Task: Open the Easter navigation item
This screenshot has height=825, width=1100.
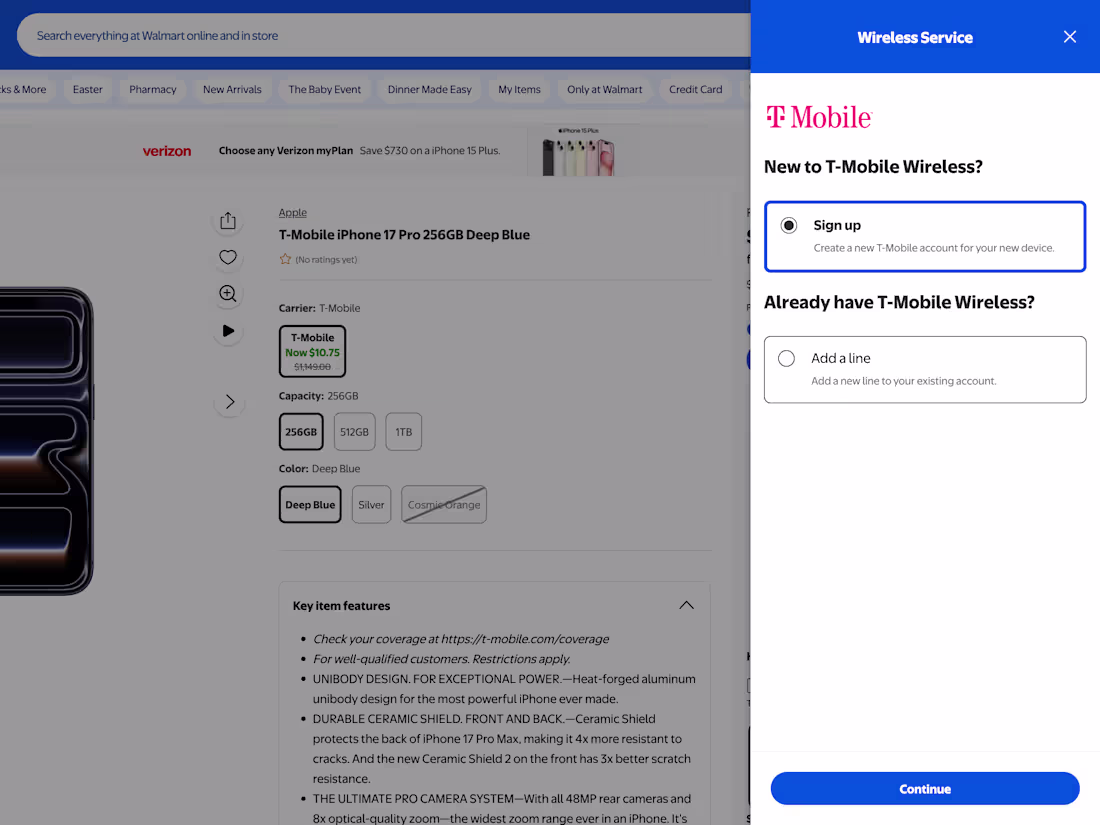Action: click(x=88, y=89)
